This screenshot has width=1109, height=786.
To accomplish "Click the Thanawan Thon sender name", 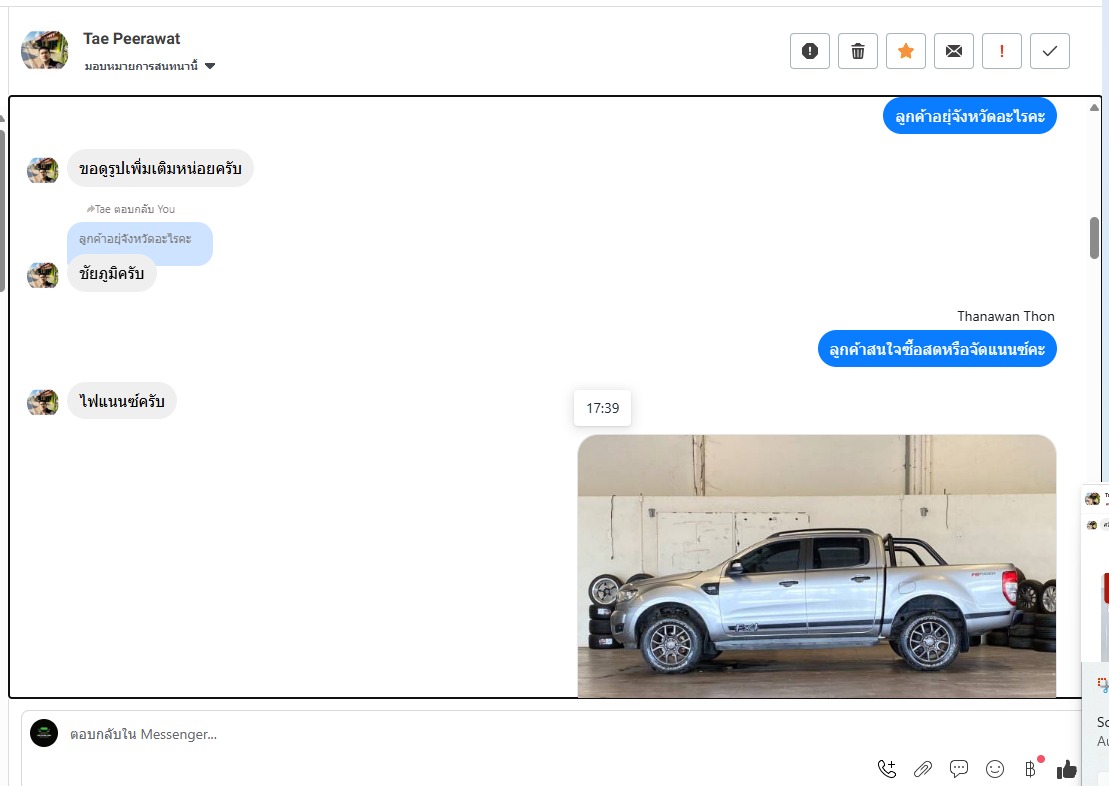I will 1006,316.
